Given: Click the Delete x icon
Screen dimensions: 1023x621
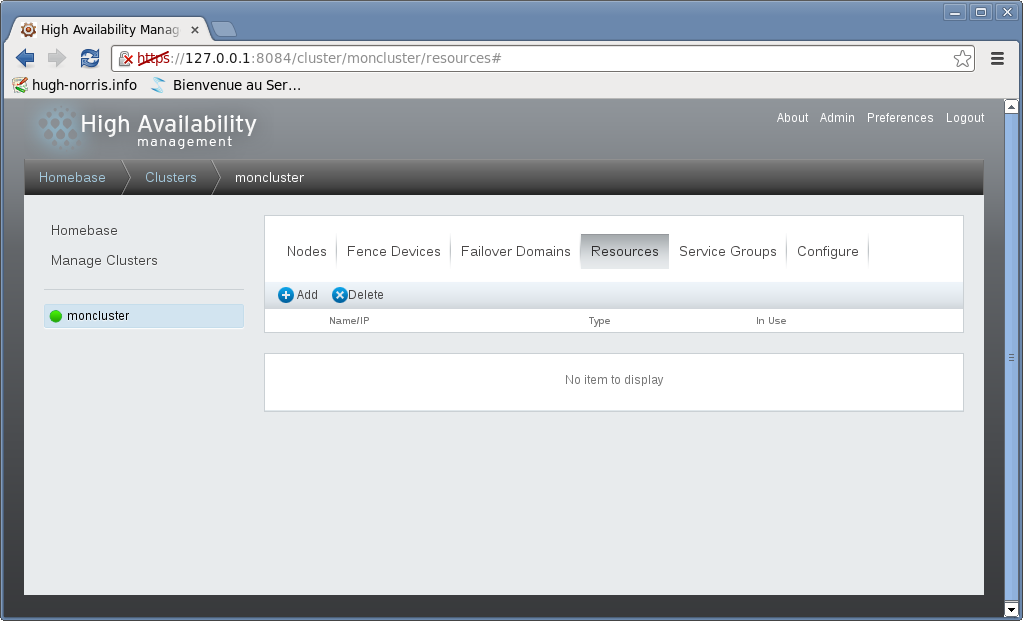Looking at the screenshot, I should pyautogui.click(x=339, y=295).
